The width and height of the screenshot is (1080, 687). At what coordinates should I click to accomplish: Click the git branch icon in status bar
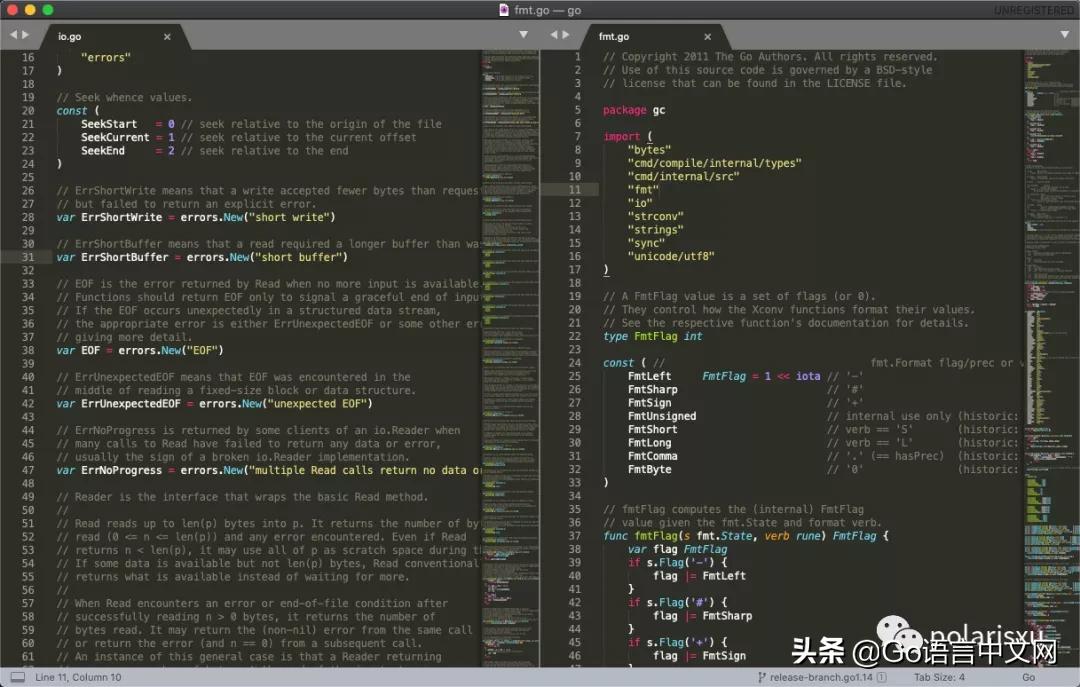[x=762, y=677]
